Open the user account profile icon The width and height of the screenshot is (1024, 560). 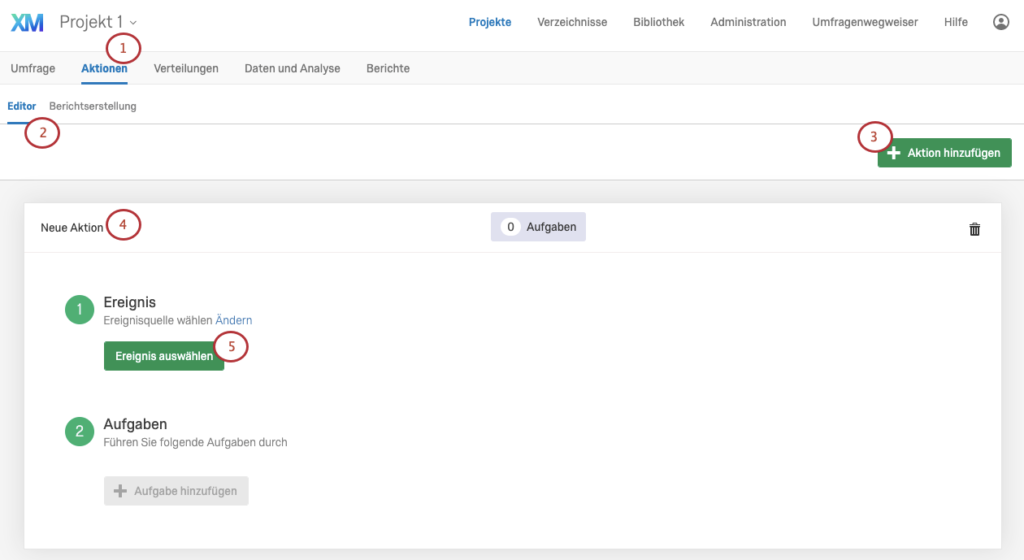(x=1000, y=22)
